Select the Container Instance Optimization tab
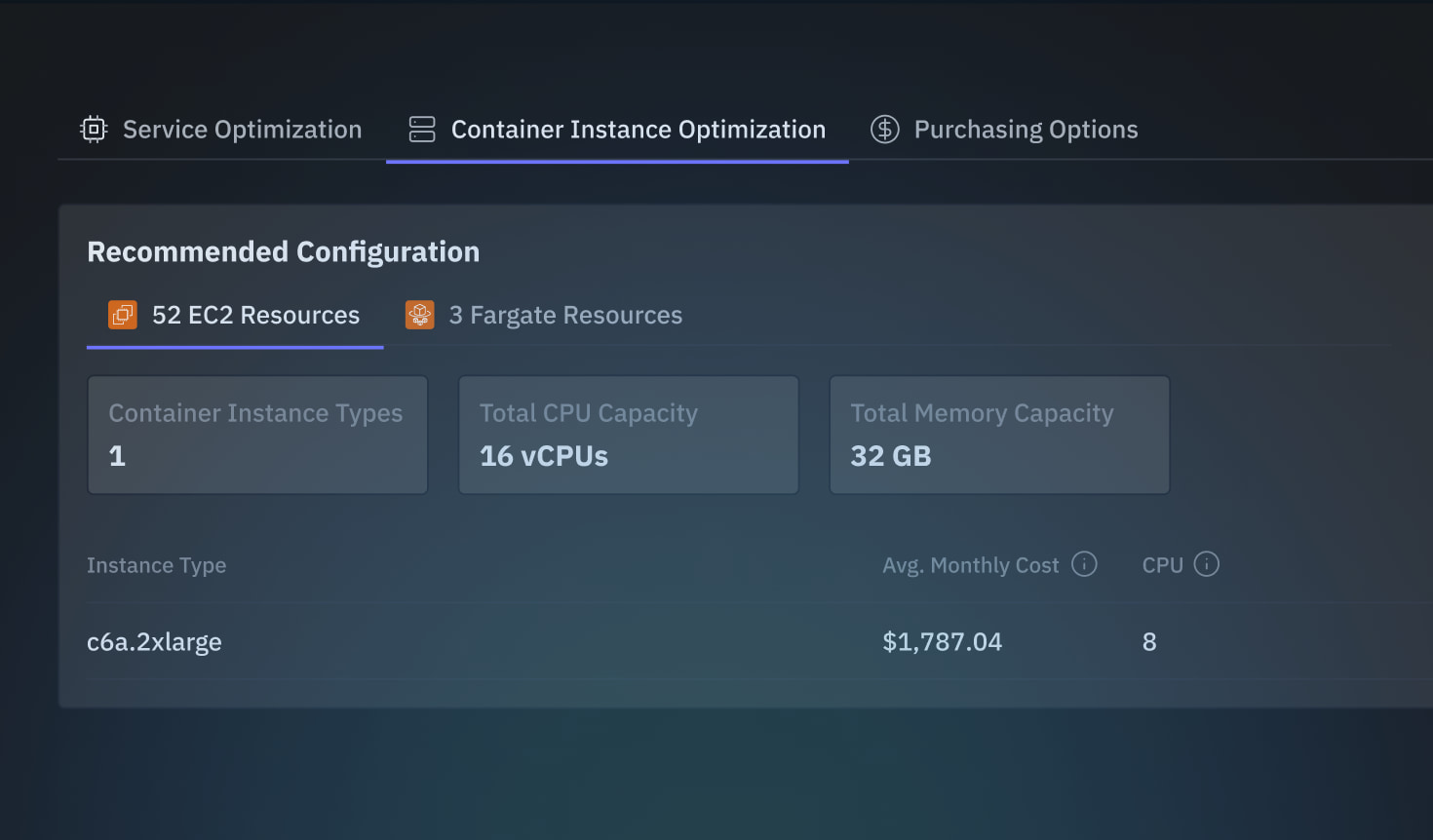1433x840 pixels. [638, 130]
